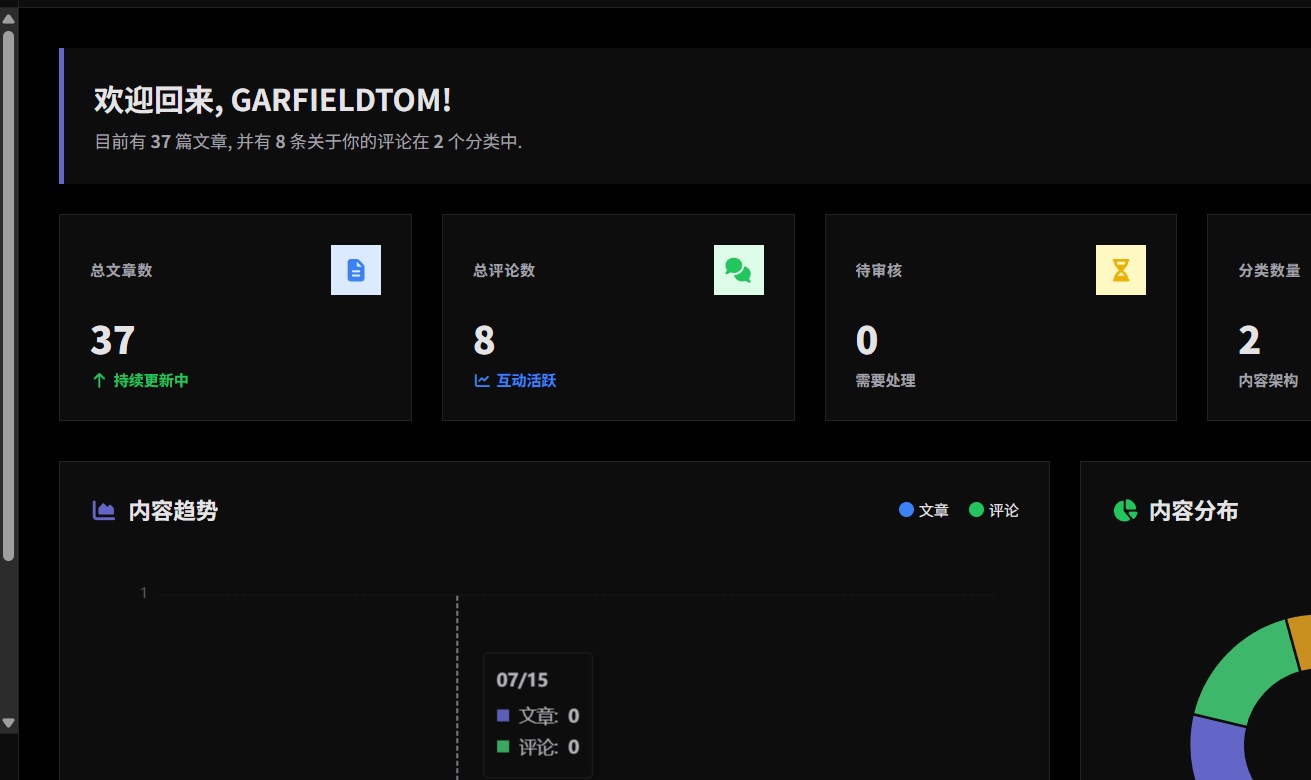
Task: Click the 需要处理 text
Action: [886, 381]
